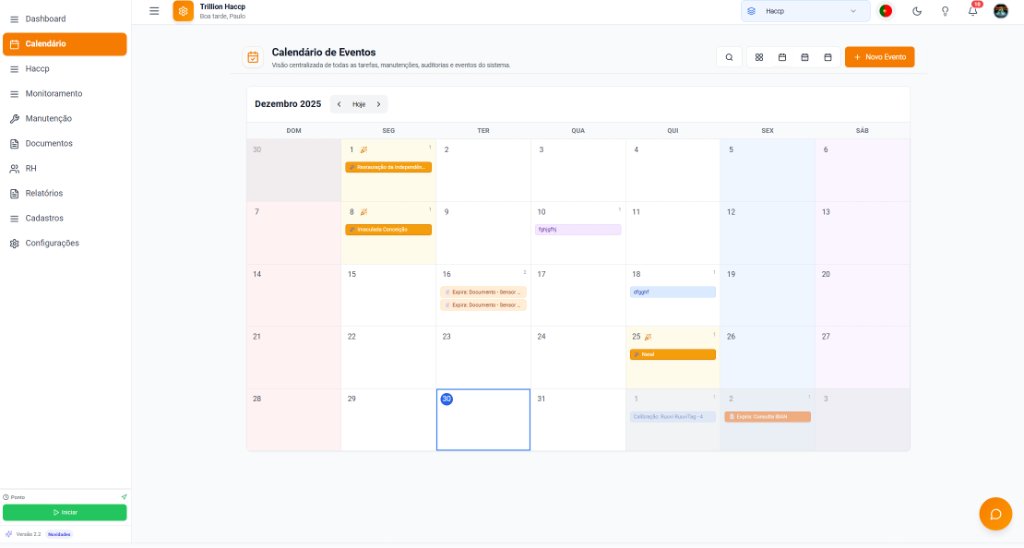The height and width of the screenshot is (548, 1024).
Task: Select Calendário in the sidebar
Action: pyautogui.click(x=64, y=44)
